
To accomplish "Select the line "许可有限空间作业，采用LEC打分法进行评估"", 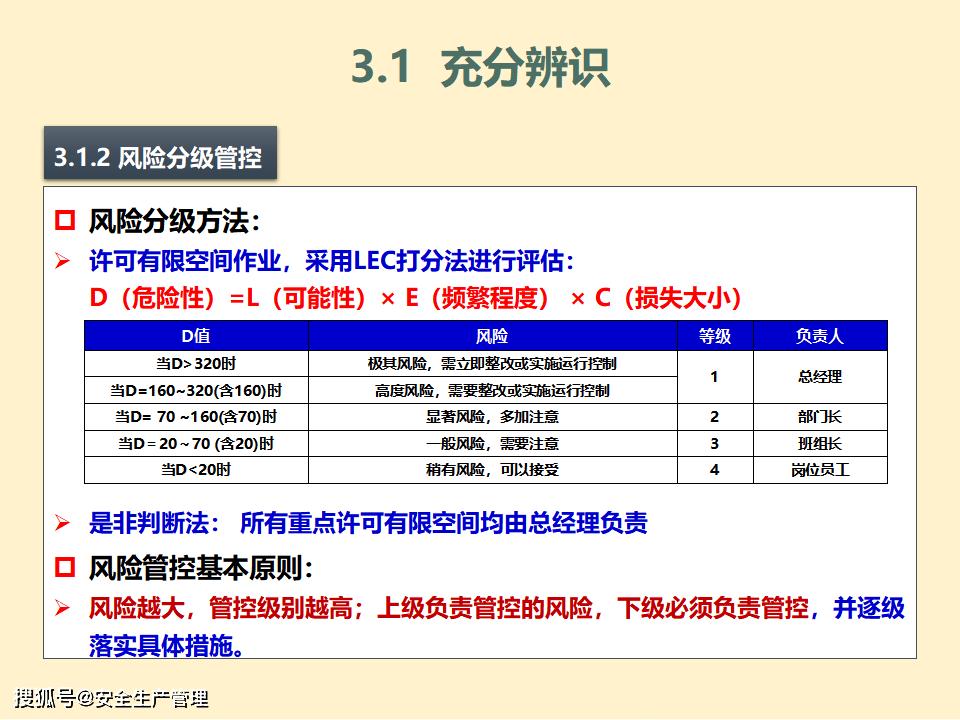I will point(331,261).
